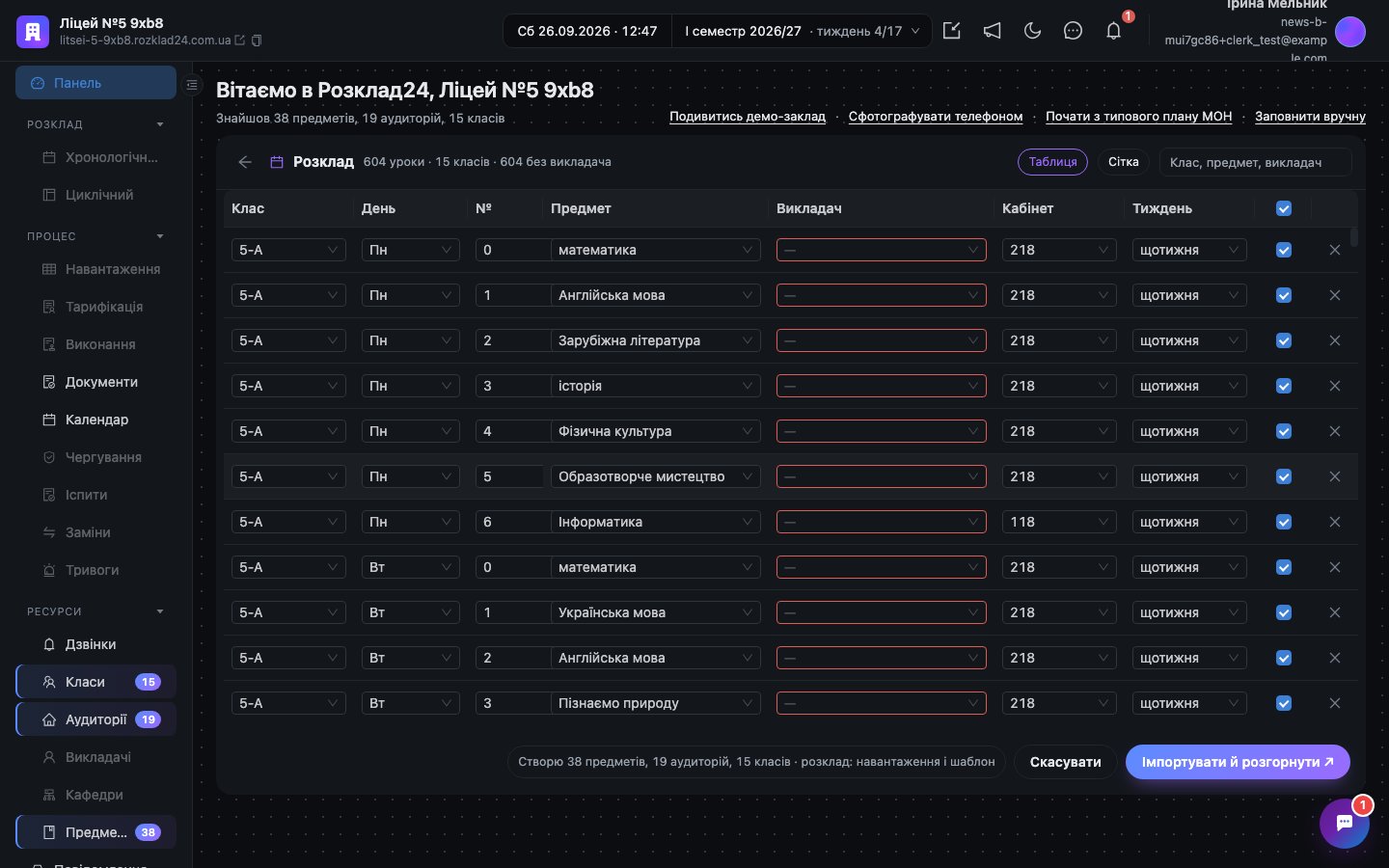Open the teacher dropdown for Пн математика
Image resolution: width=1389 pixels, height=868 pixels.
pyautogui.click(x=882, y=250)
